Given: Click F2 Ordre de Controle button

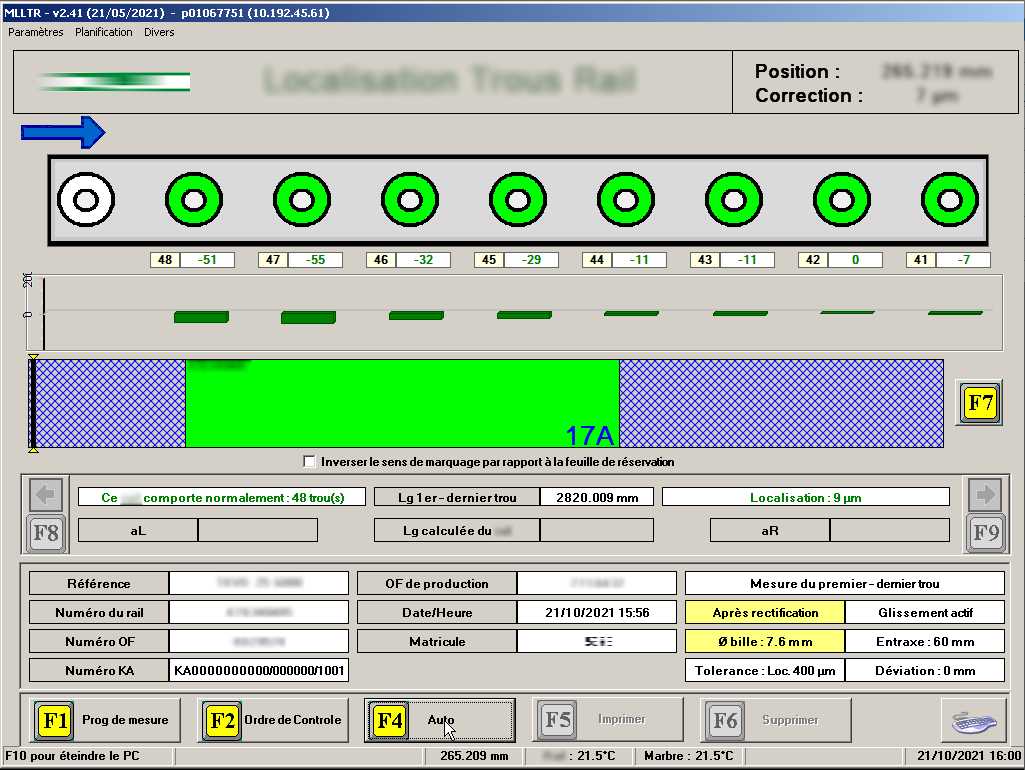Looking at the screenshot, I should pos(273,720).
